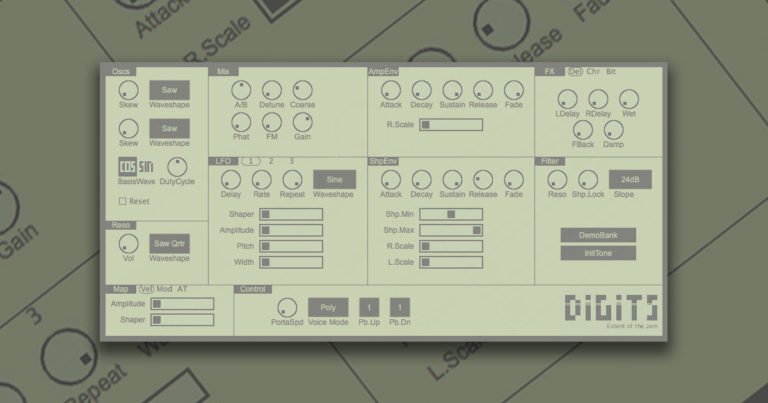The height and width of the screenshot is (403, 768).
Task: Click the AmpEnv Decay knob
Action: tap(421, 91)
